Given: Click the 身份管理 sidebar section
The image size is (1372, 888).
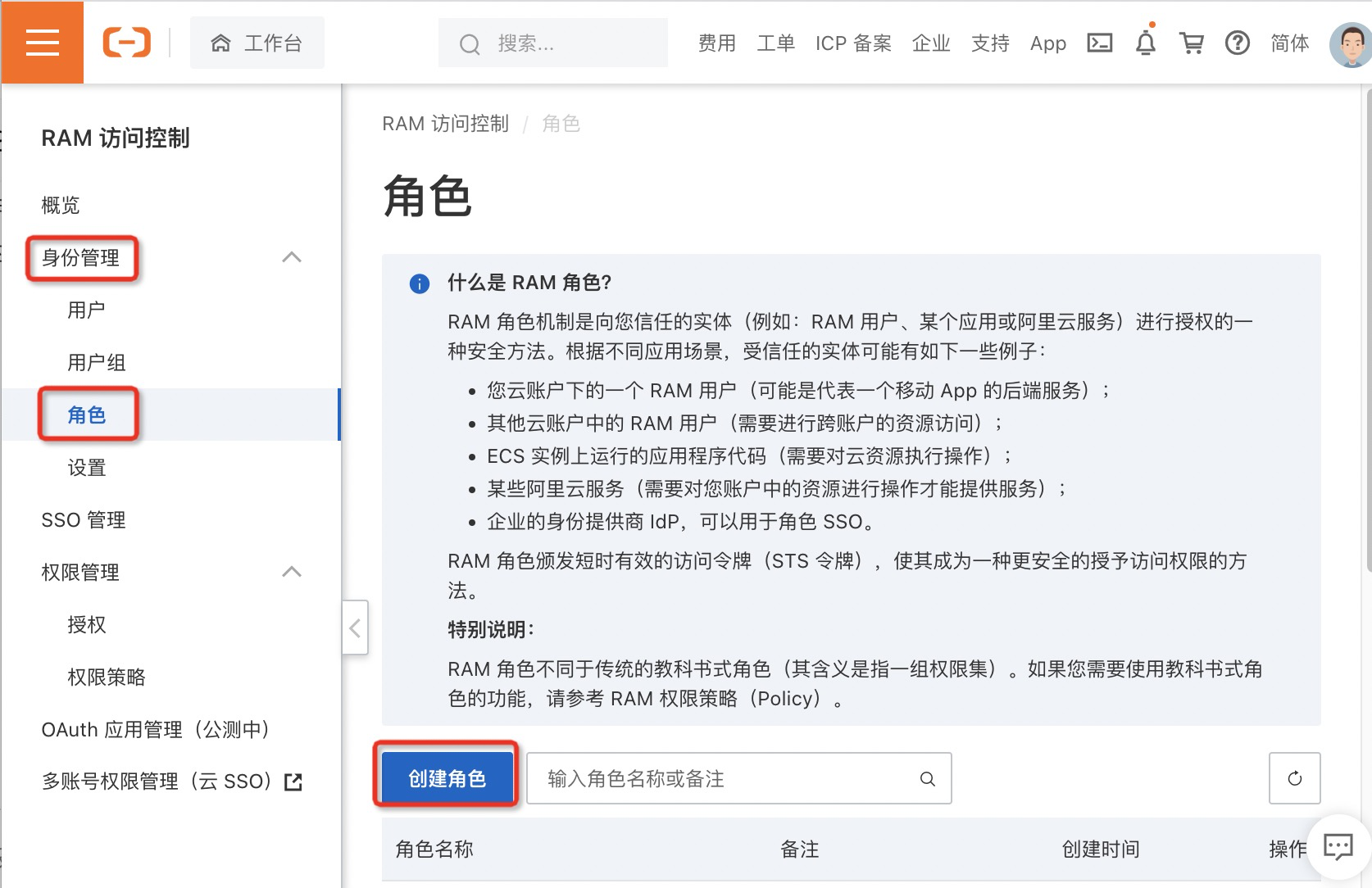Looking at the screenshot, I should [80, 258].
